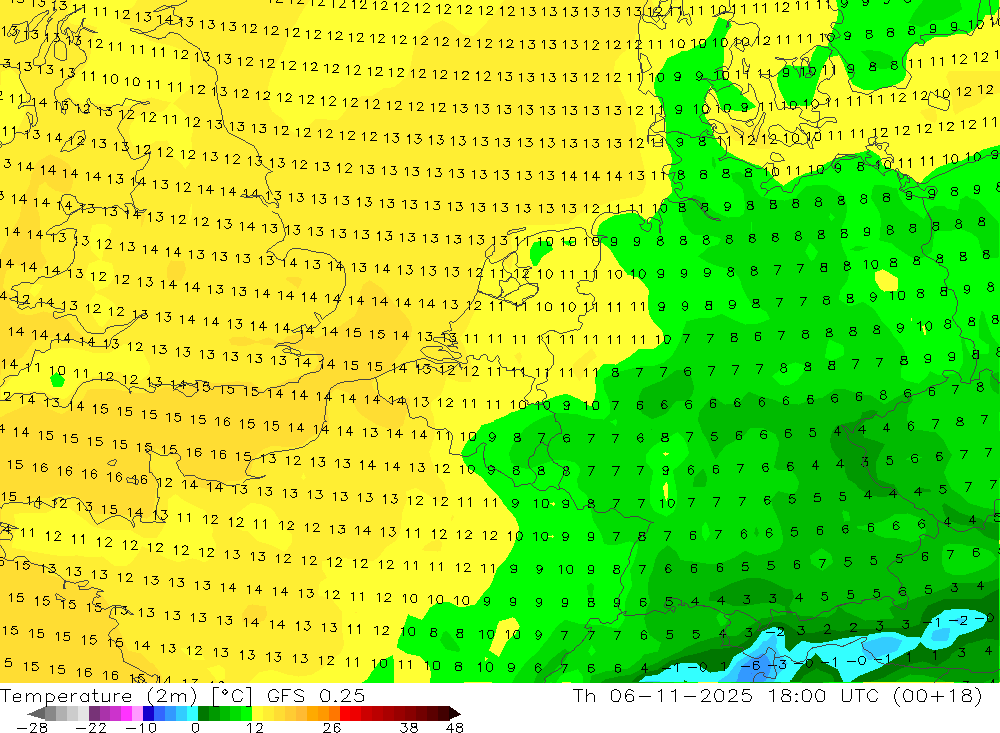Click the -22 legend scale value
Image resolution: width=1000 pixels, height=733 pixels.
pyautogui.click(x=91, y=727)
